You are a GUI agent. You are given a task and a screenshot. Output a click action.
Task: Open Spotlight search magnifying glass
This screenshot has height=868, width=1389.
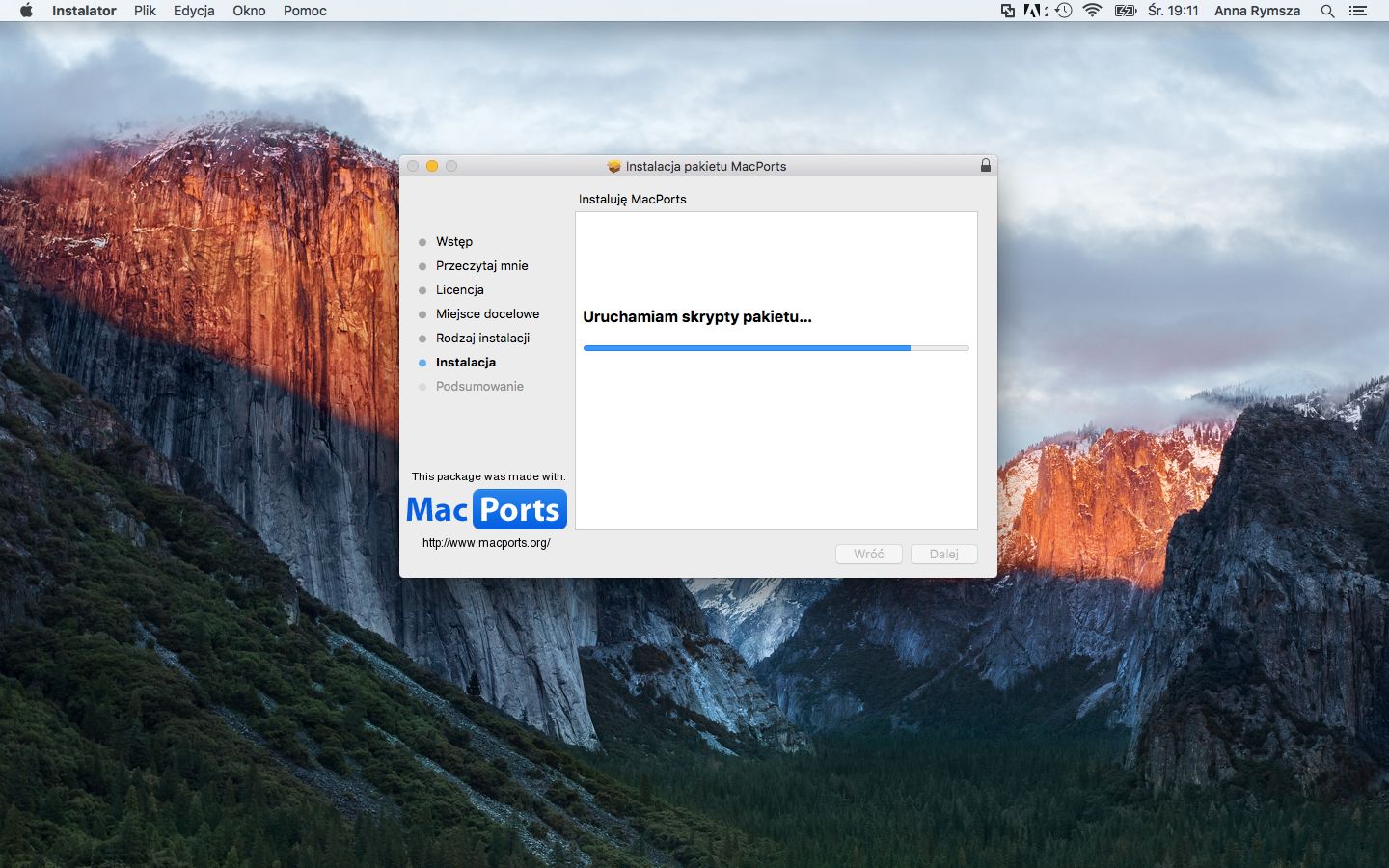1327,11
